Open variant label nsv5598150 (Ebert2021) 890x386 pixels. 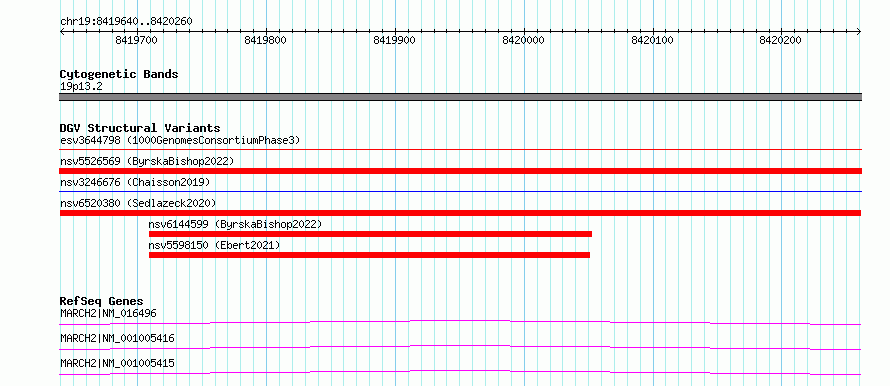215,245
